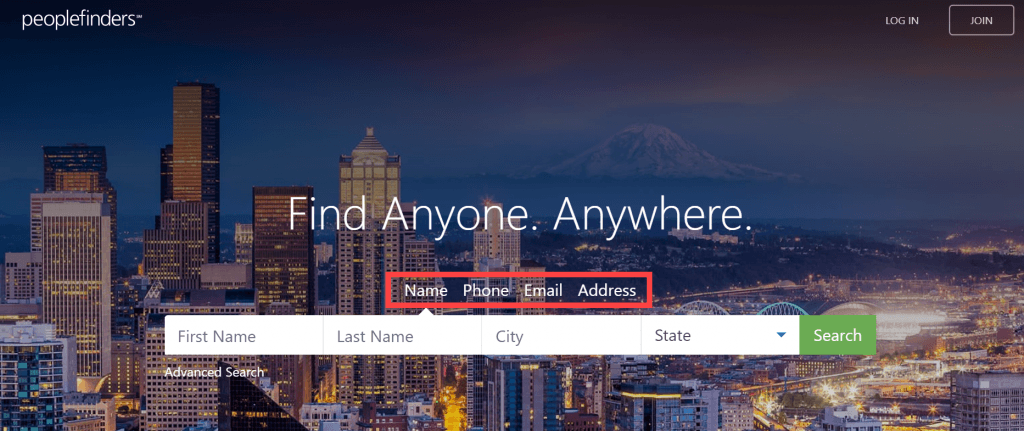Focus the Last Name field
Screen dimensions: 1024x431
coord(402,336)
